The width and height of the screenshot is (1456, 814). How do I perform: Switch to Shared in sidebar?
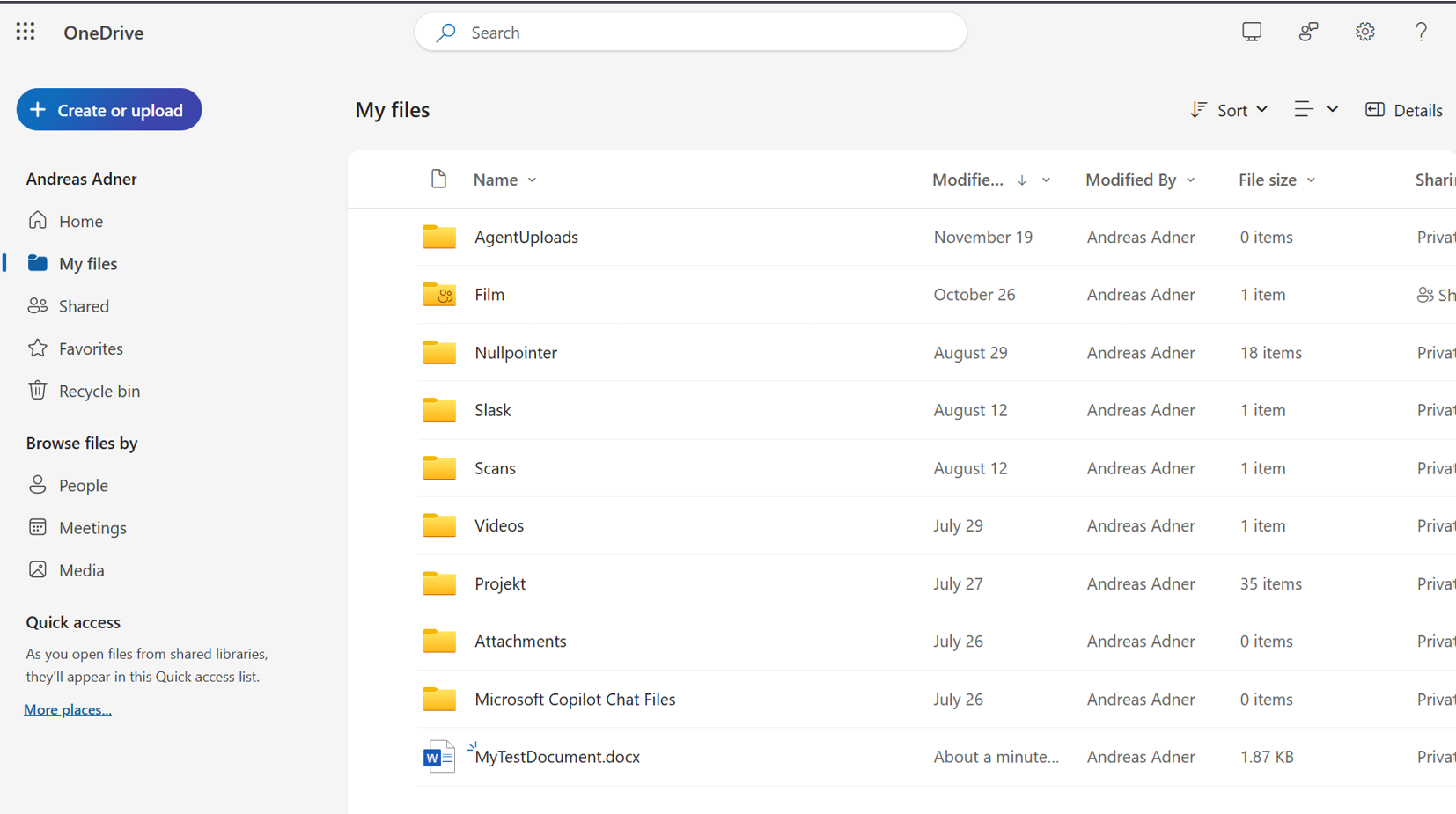click(x=84, y=306)
